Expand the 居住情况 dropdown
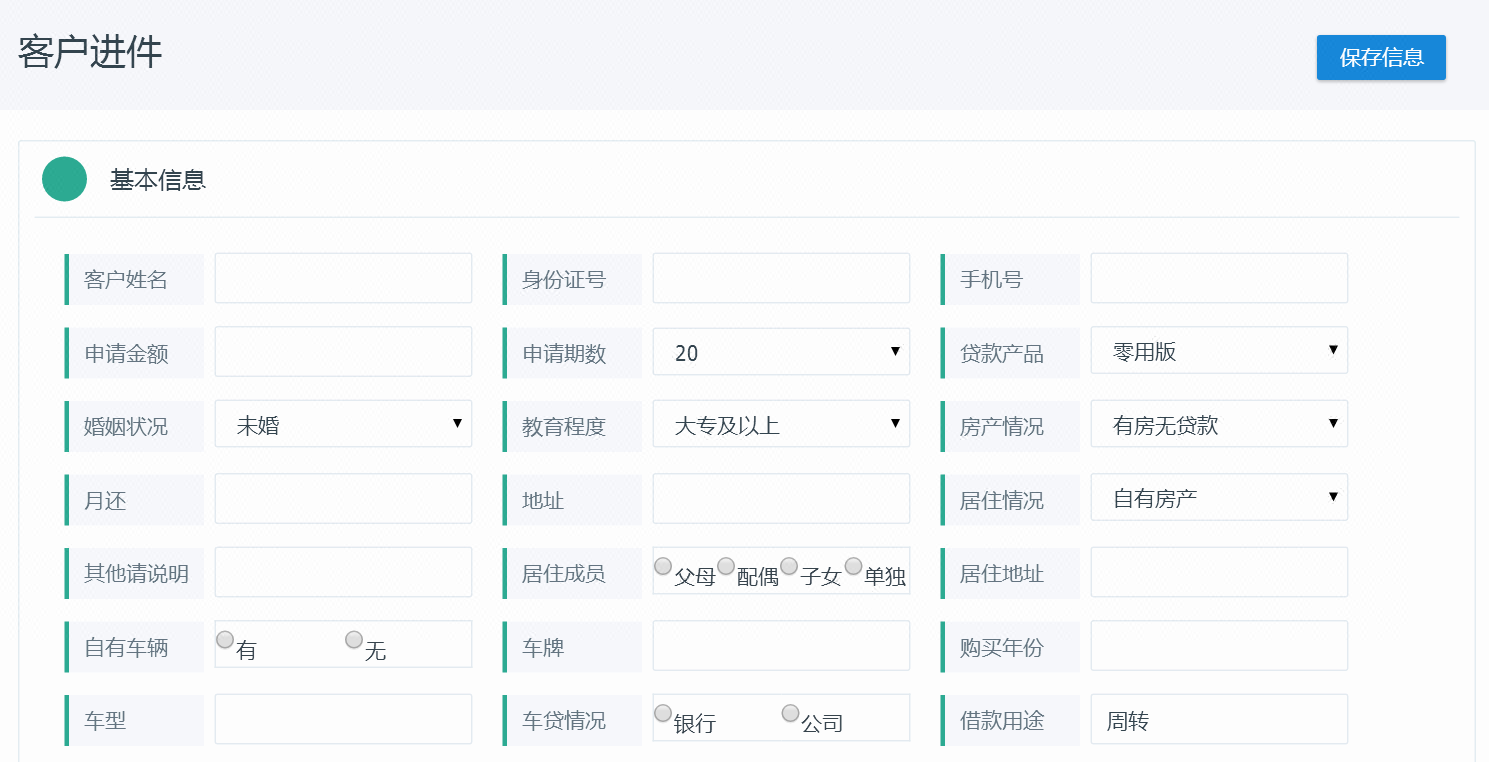The width and height of the screenshot is (1489, 762). click(1219, 498)
